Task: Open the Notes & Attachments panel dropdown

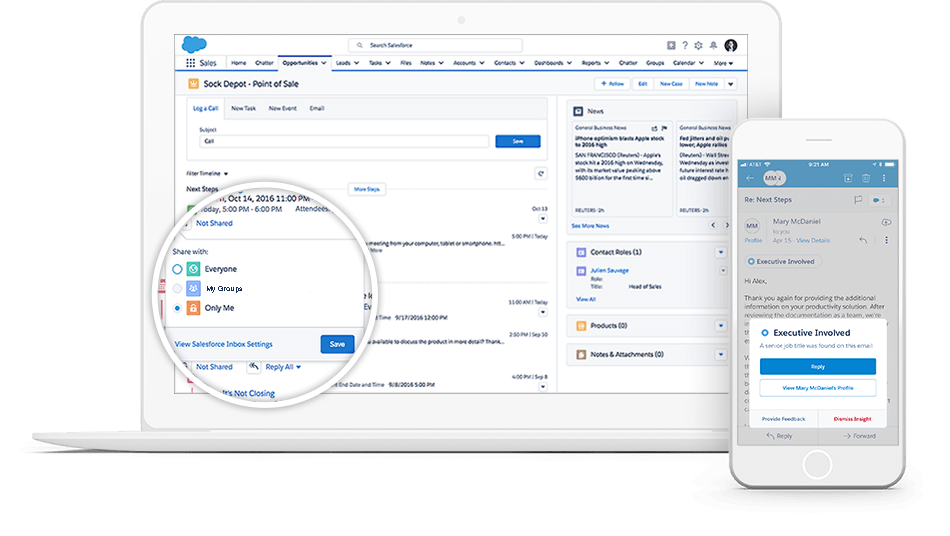Action: (x=721, y=355)
